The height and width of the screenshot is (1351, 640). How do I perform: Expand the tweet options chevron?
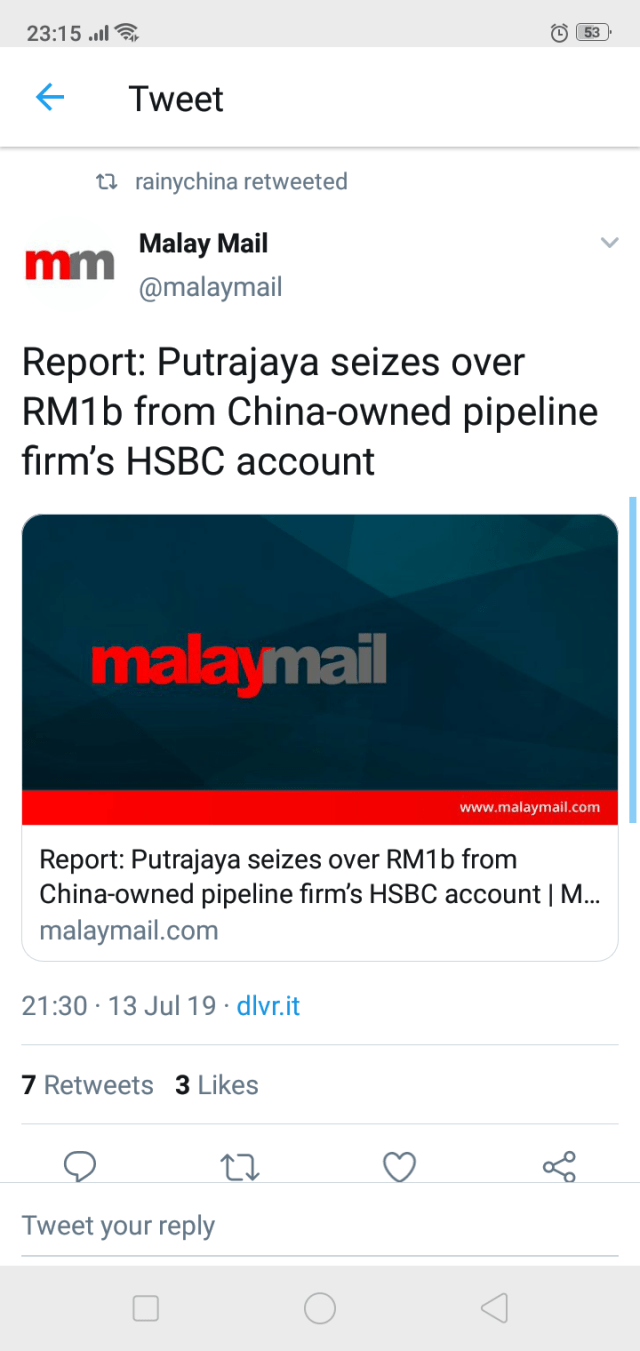[x=609, y=243]
